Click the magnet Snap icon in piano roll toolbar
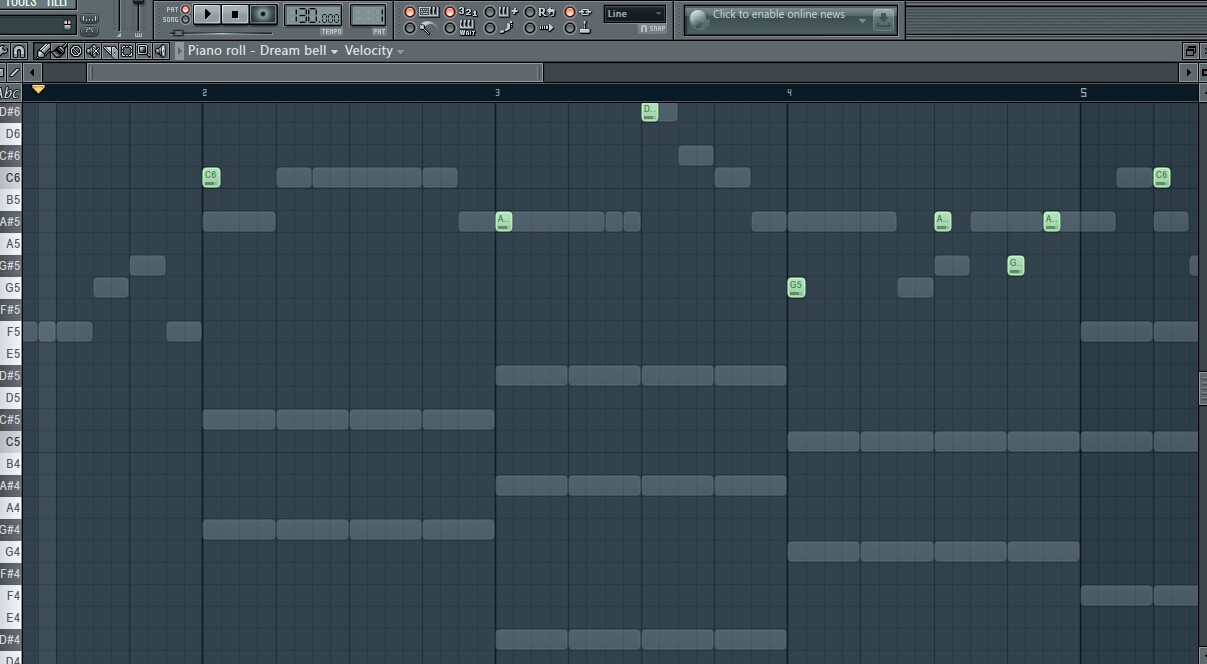The image size is (1207, 664). coord(19,51)
